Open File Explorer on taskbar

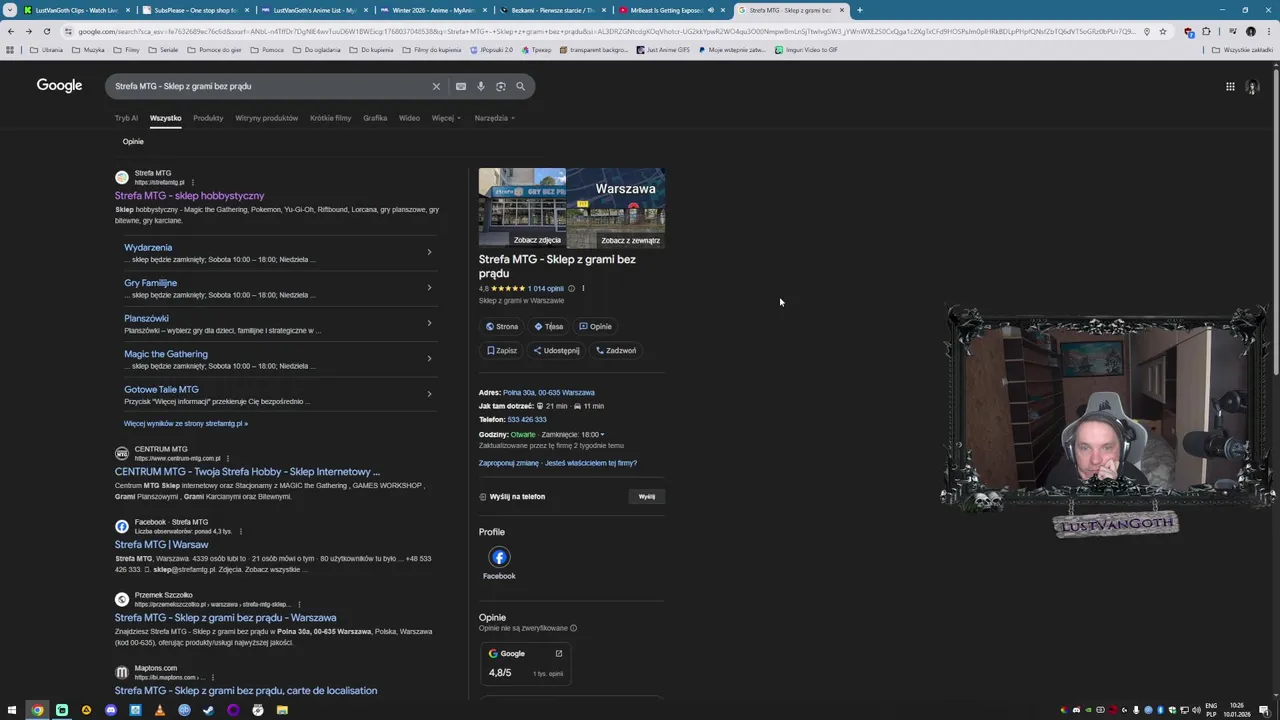click(x=282, y=710)
